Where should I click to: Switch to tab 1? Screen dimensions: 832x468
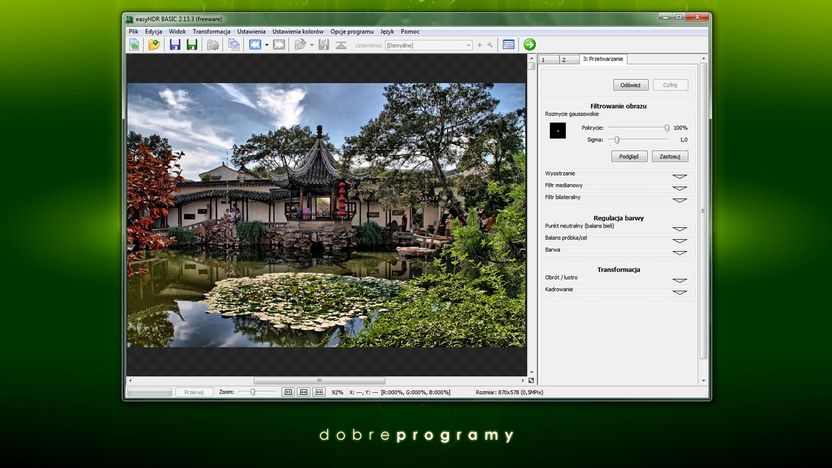[x=549, y=59]
